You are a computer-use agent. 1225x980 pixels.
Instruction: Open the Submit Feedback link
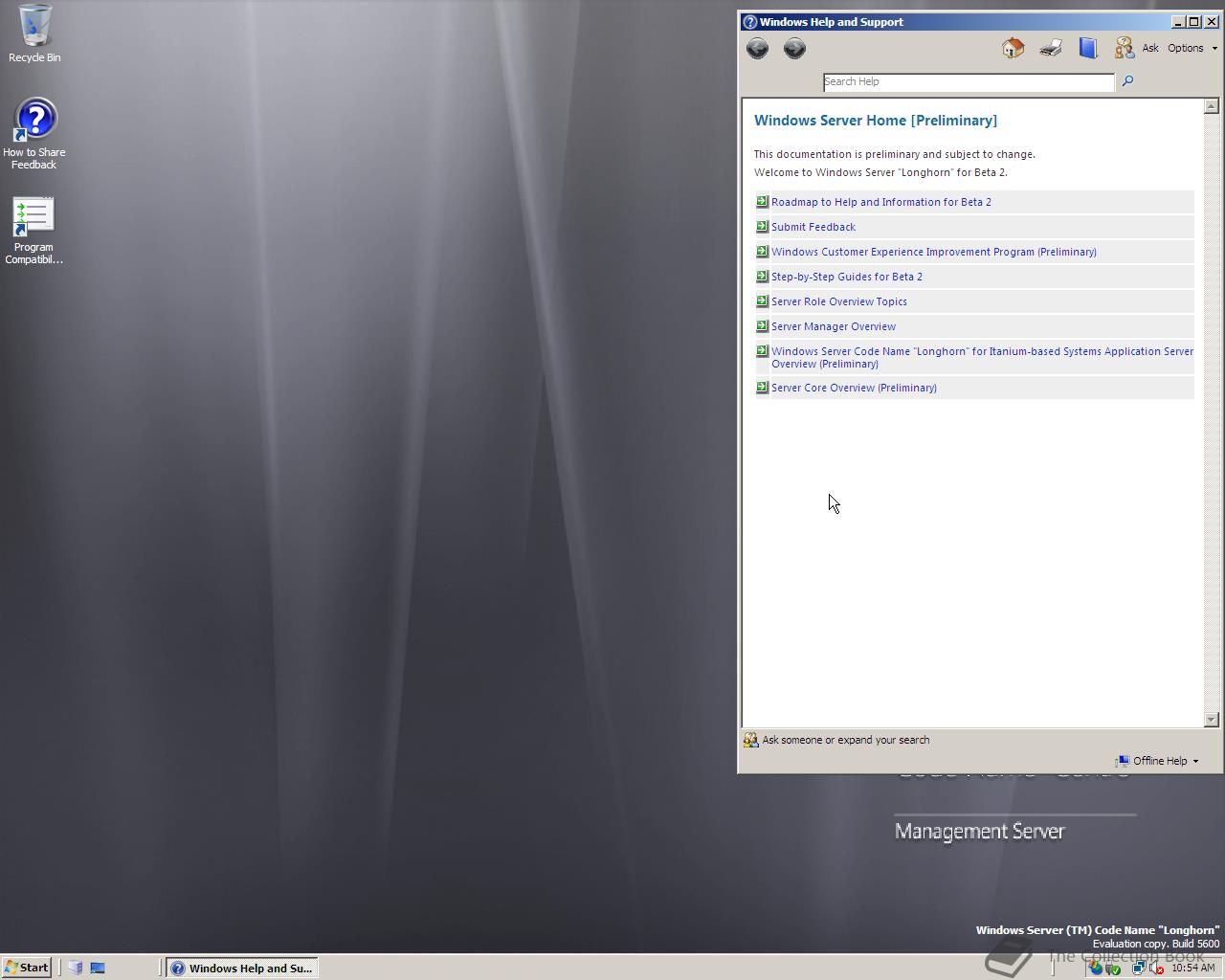813,227
